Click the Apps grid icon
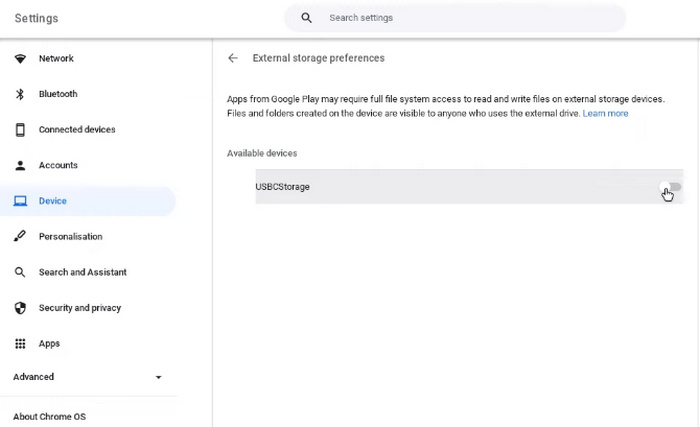Screen dimensions: 700x427 [x=20, y=343]
